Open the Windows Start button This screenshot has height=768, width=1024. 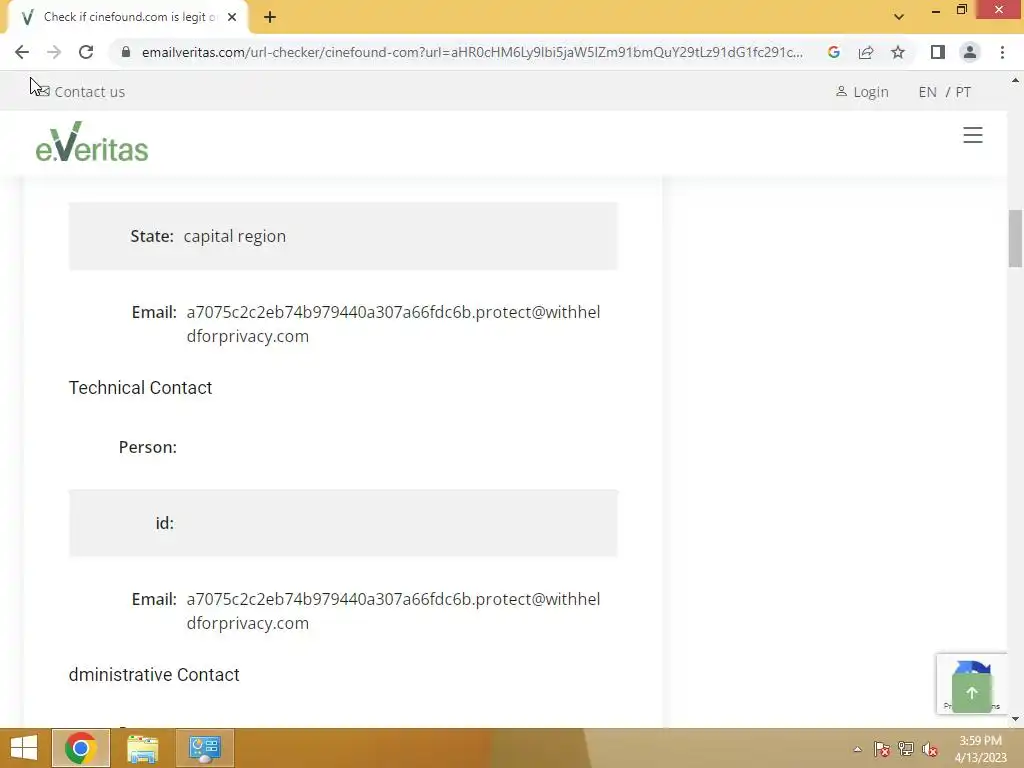click(24, 748)
